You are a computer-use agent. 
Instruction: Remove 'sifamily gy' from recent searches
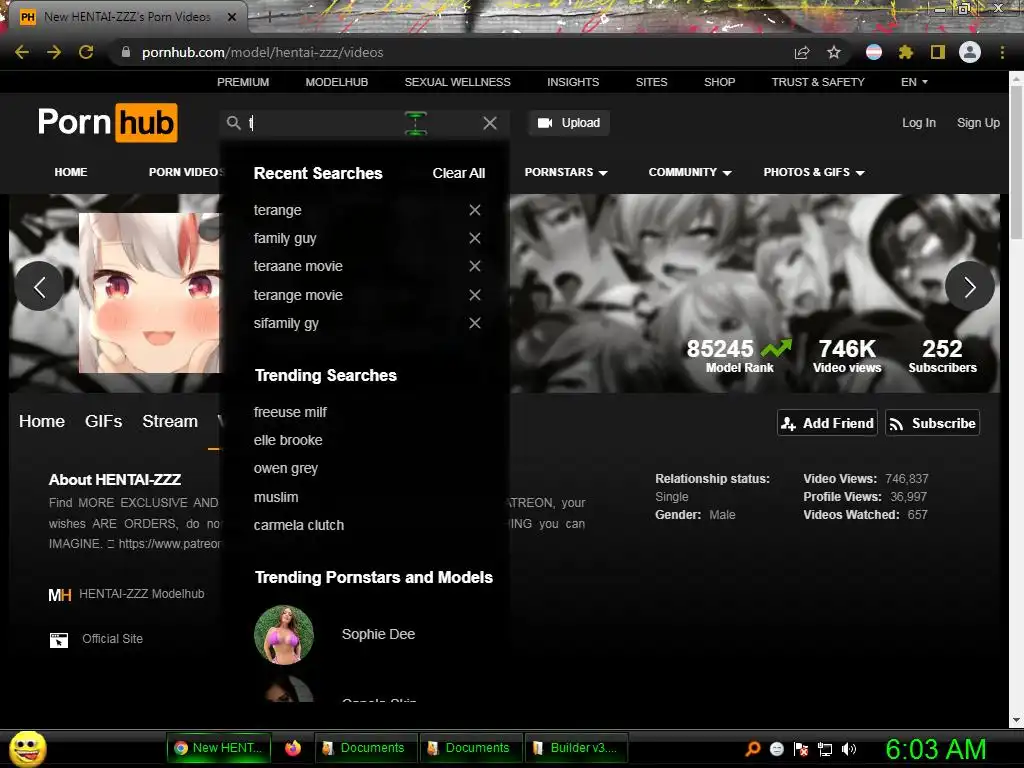coord(475,323)
